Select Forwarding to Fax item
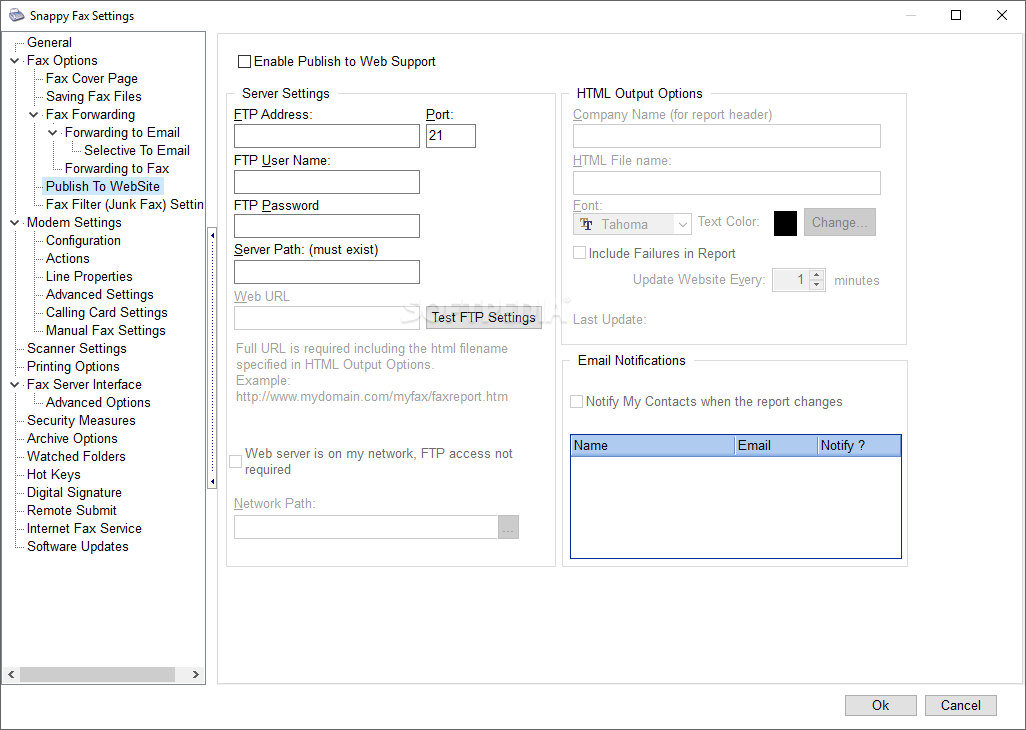Image resolution: width=1026 pixels, height=730 pixels. (x=116, y=169)
